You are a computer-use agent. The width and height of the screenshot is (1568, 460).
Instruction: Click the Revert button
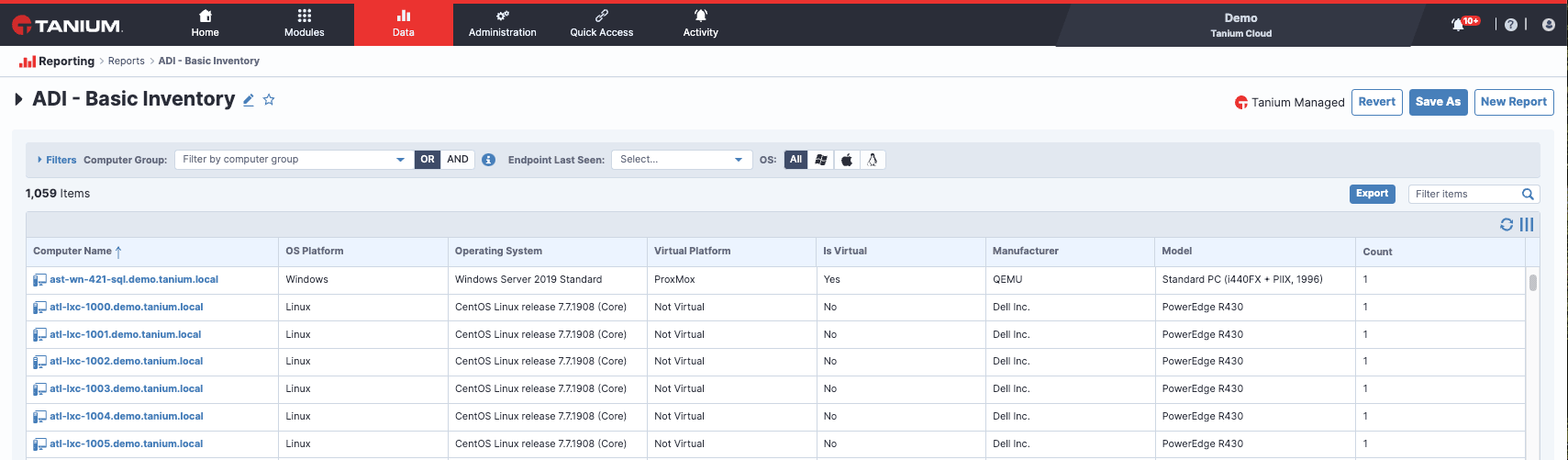[1376, 102]
